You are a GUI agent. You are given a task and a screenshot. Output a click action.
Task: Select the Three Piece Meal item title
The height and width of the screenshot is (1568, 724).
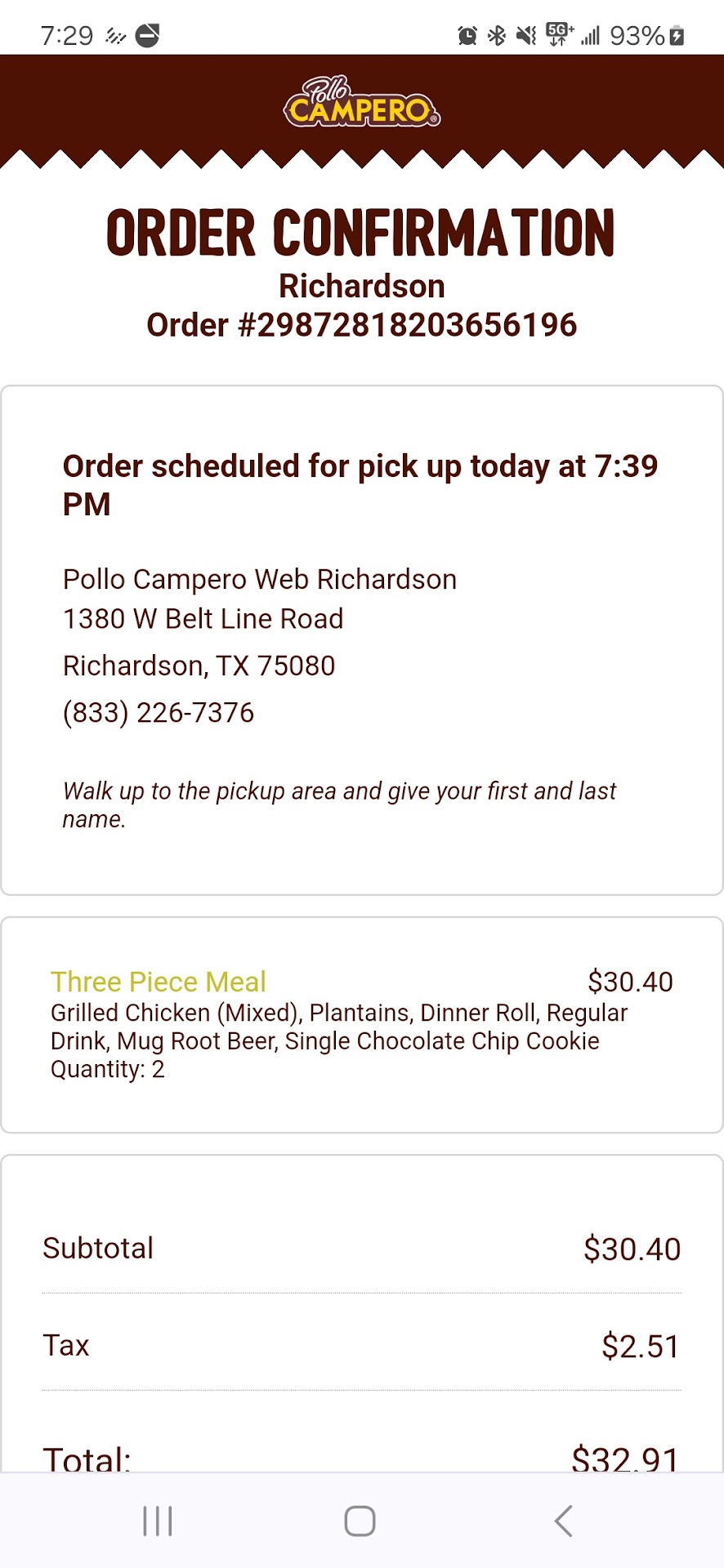(x=159, y=982)
